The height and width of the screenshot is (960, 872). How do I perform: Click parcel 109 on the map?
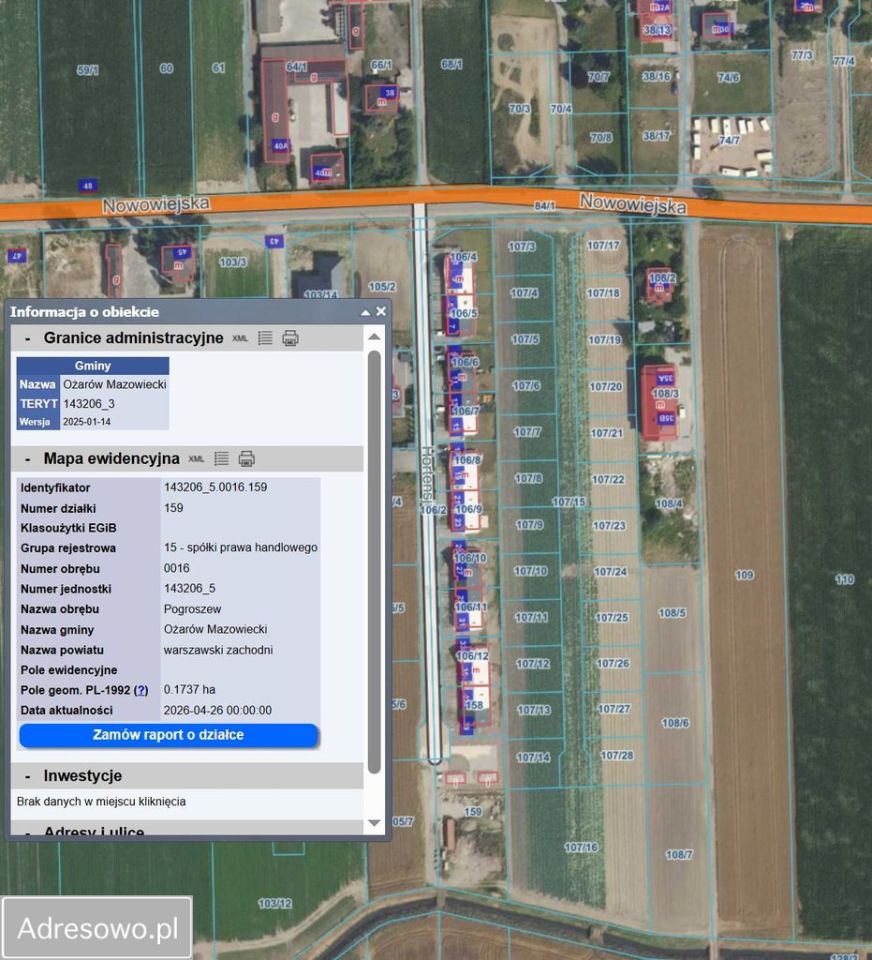744,575
